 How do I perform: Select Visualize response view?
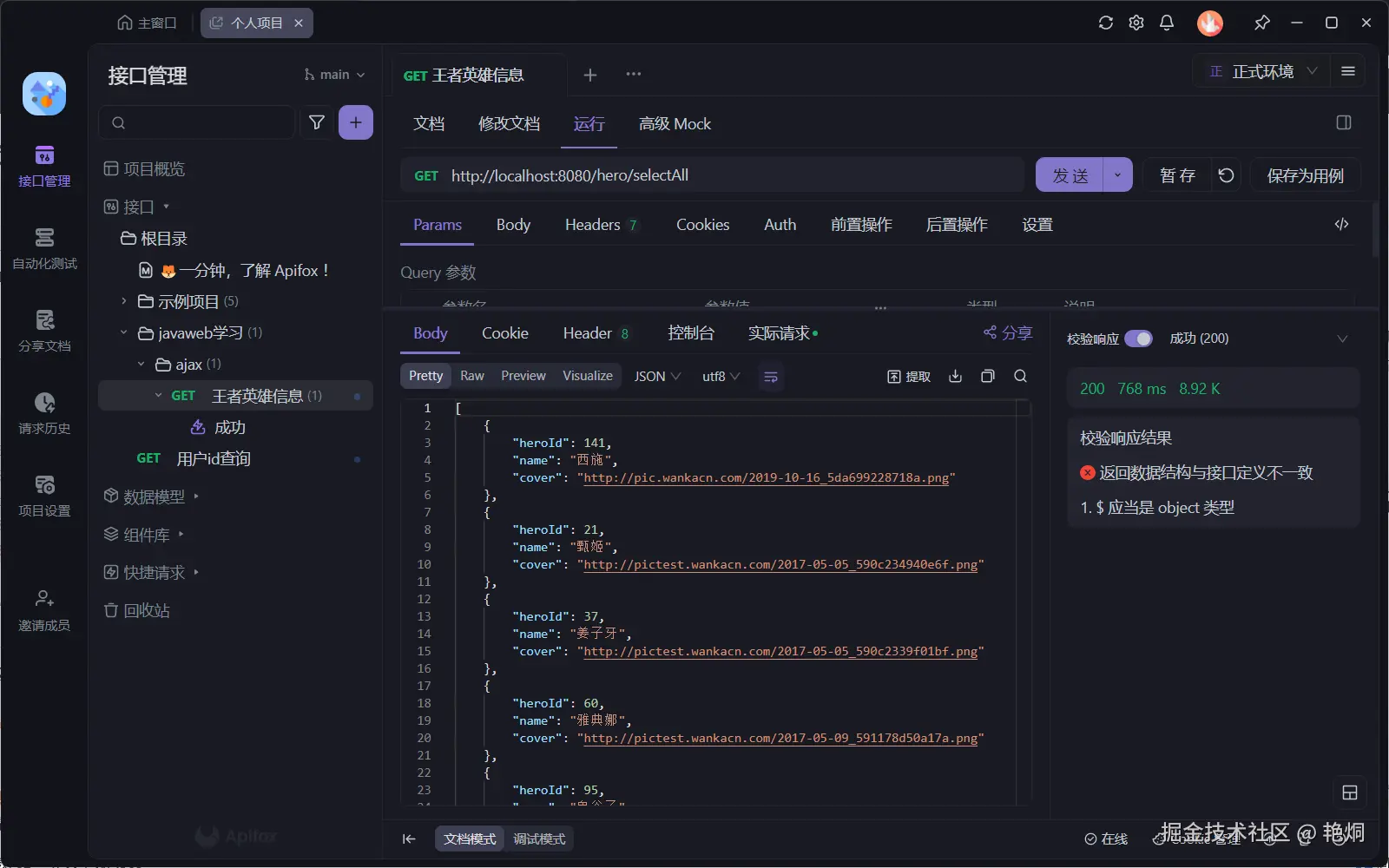[588, 376]
